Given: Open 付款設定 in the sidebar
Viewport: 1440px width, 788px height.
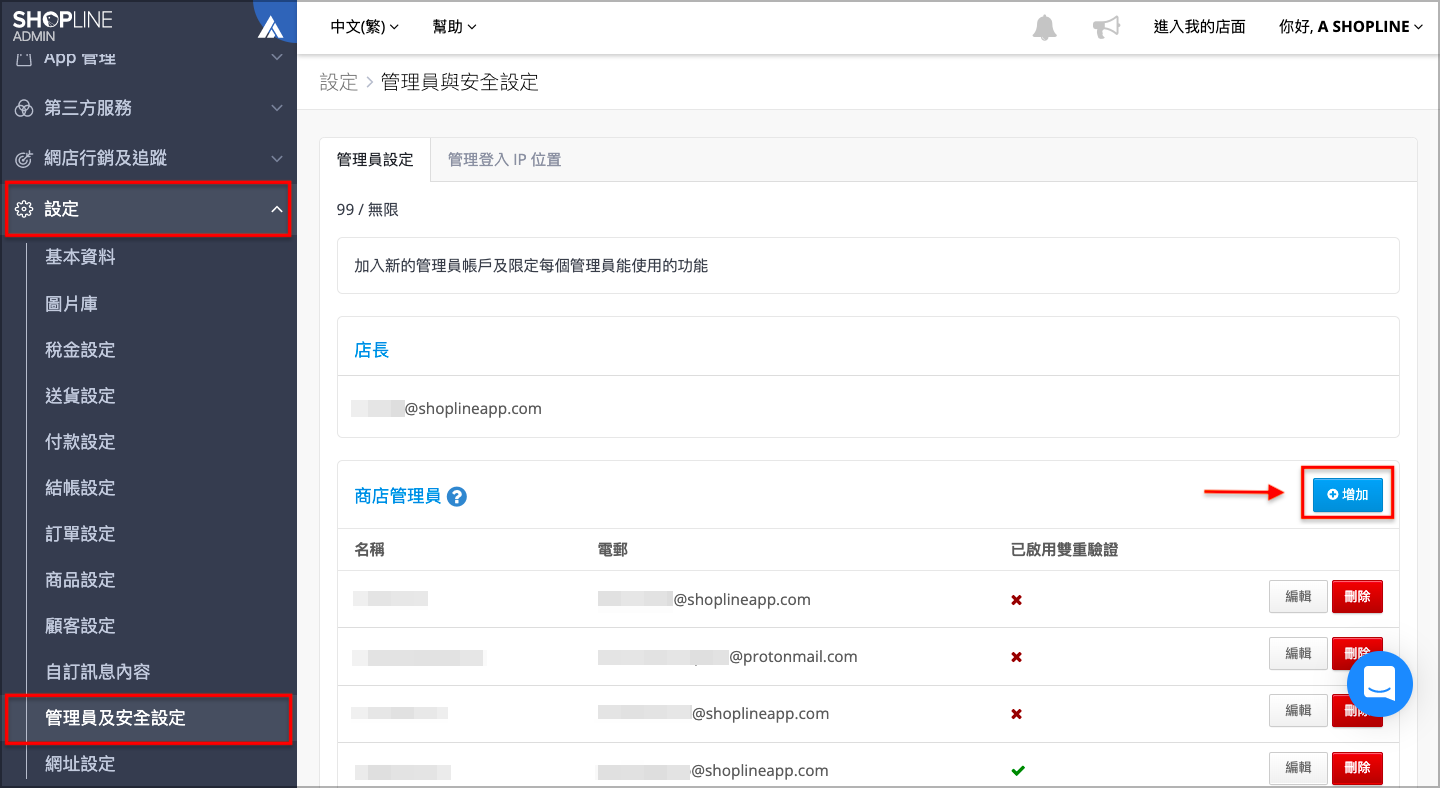Looking at the screenshot, I should click(80, 442).
